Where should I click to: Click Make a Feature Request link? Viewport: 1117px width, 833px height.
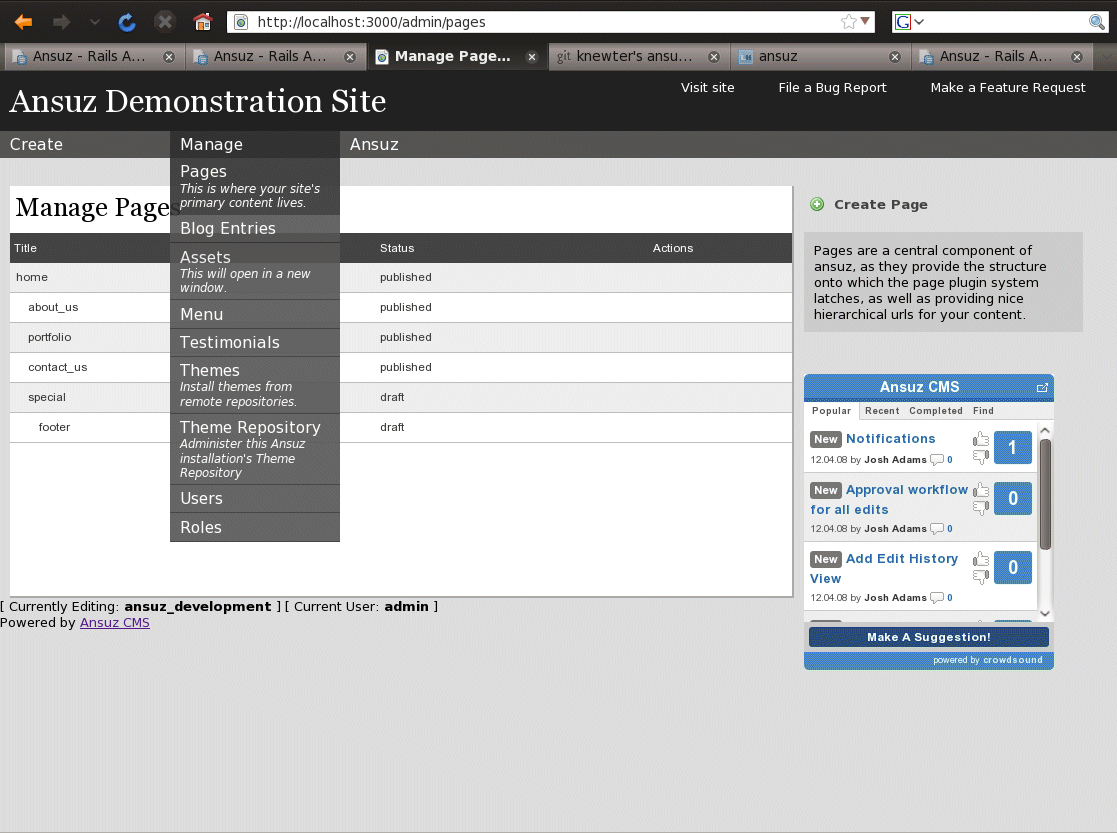tap(1008, 88)
